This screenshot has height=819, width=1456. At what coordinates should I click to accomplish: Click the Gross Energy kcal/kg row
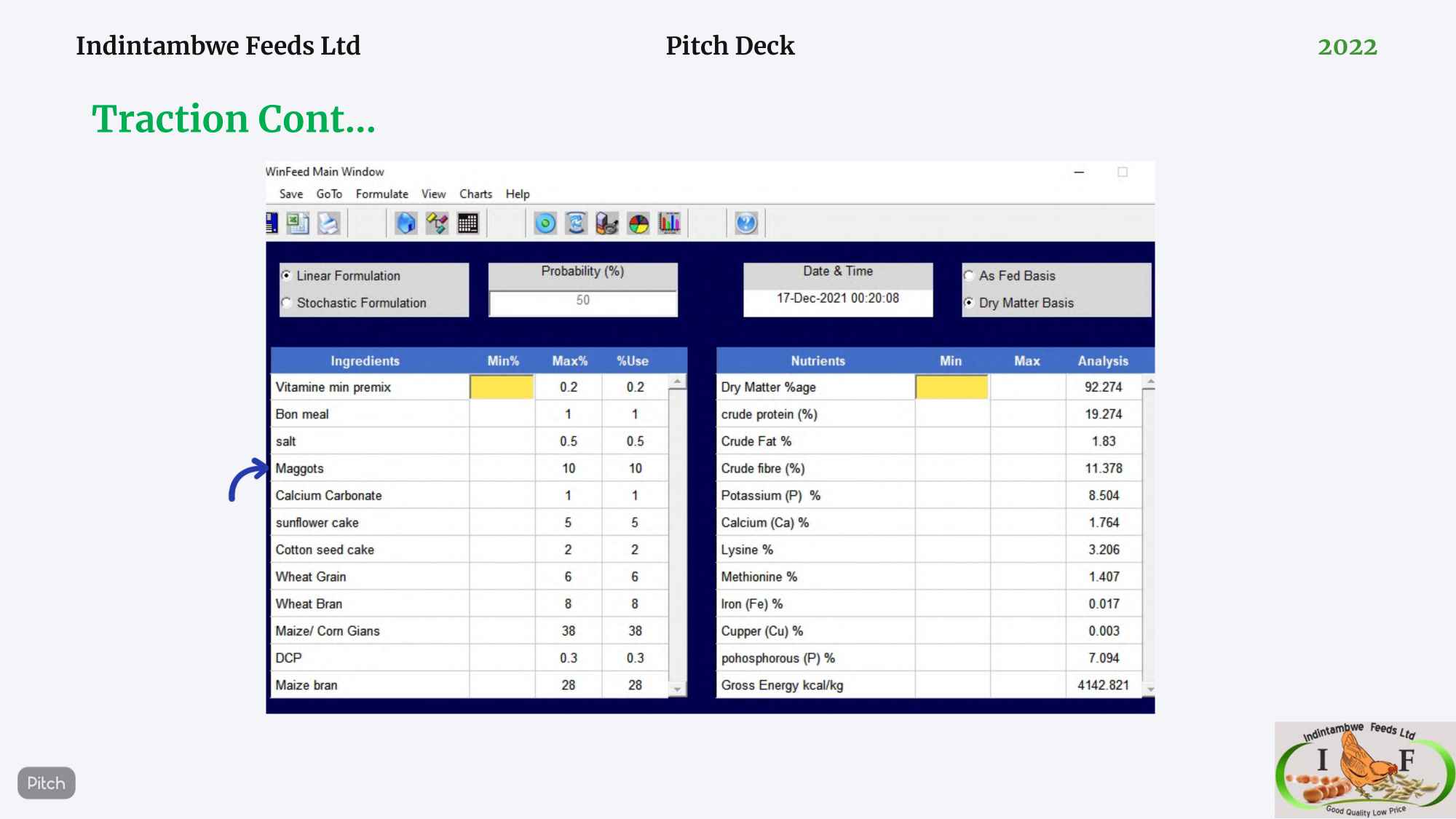(929, 685)
